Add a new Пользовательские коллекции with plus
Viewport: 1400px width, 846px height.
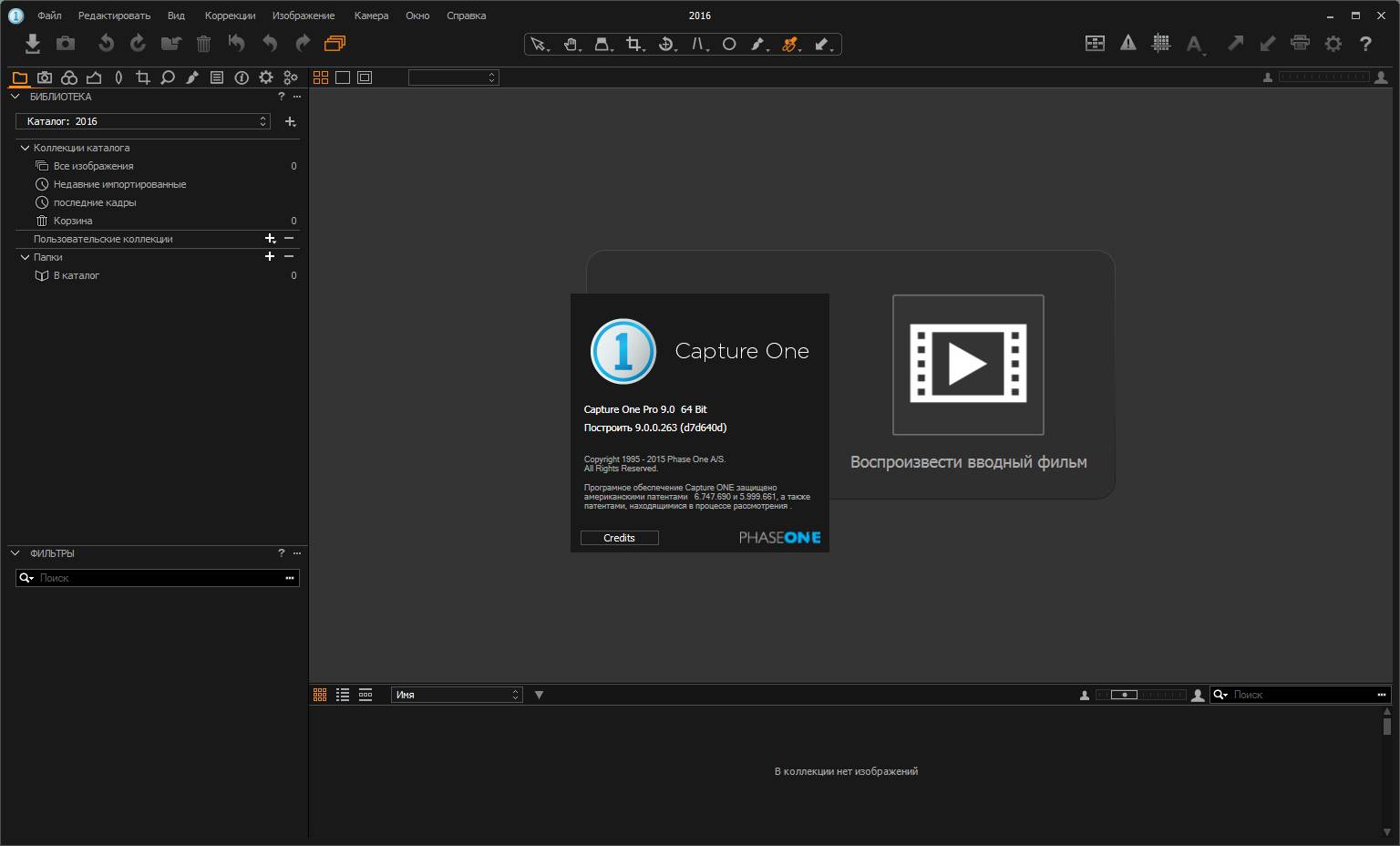point(270,239)
